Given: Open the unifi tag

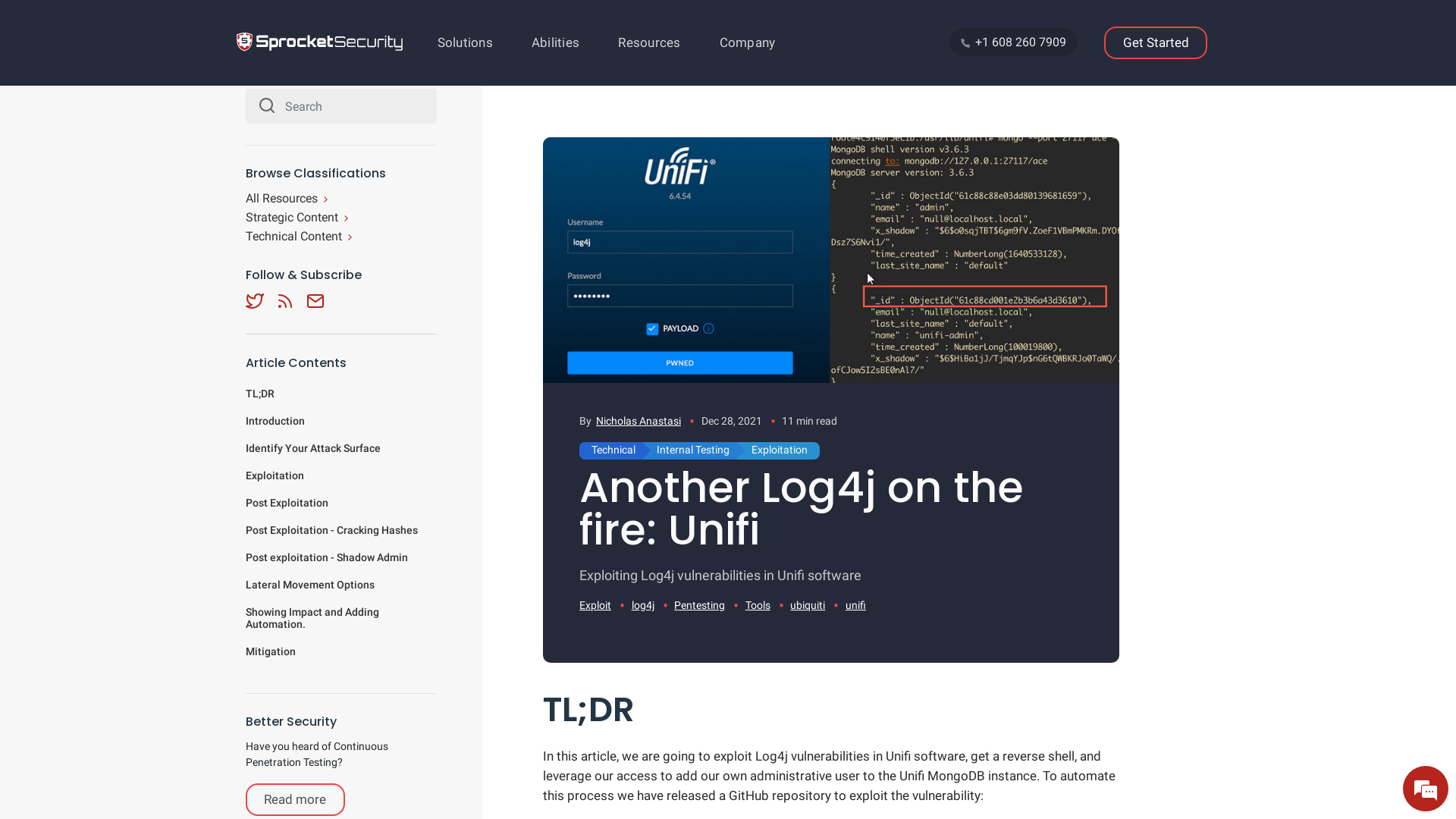Looking at the screenshot, I should [855, 605].
